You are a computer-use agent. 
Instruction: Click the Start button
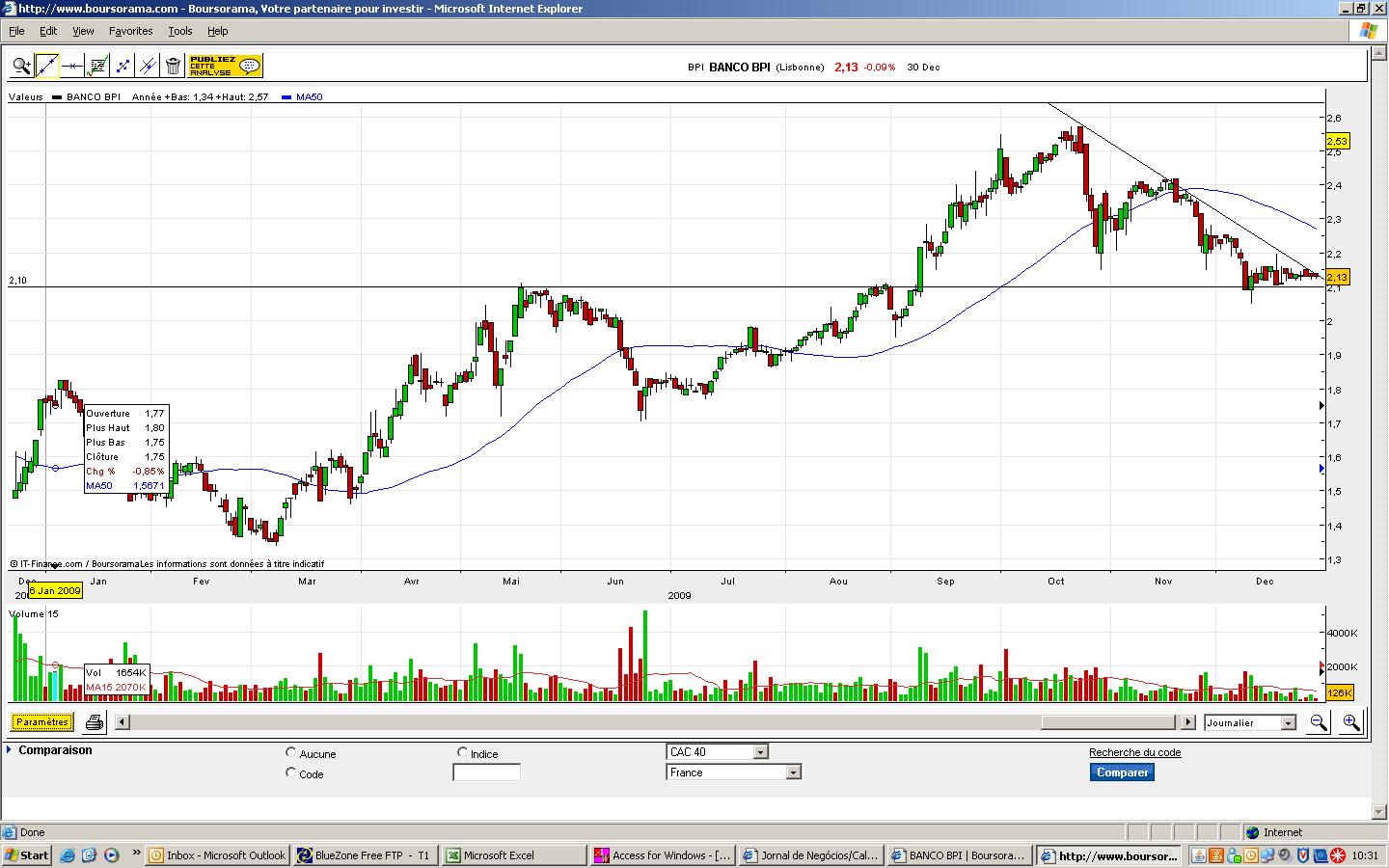[x=27, y=855]
